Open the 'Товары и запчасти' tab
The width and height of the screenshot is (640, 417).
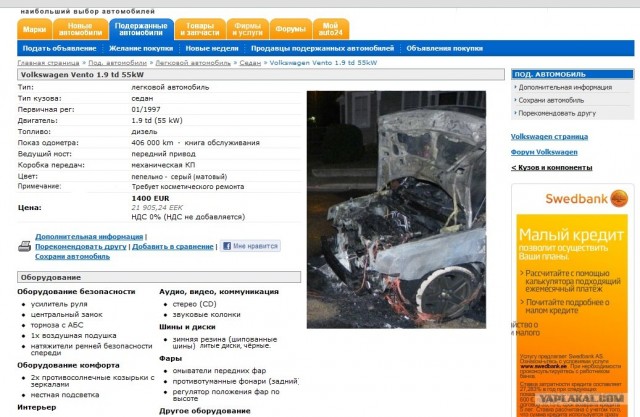pyautogui.click(x=200, y=29)
